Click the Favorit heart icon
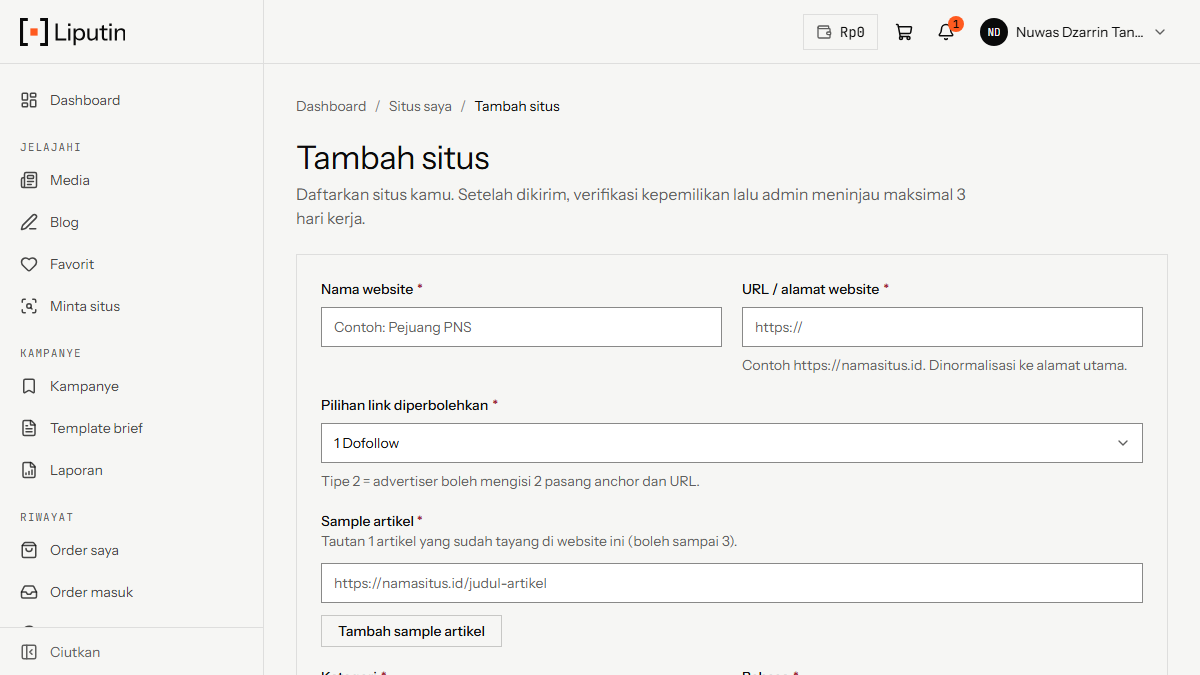The image size is (1200, 675). (29, 264)
